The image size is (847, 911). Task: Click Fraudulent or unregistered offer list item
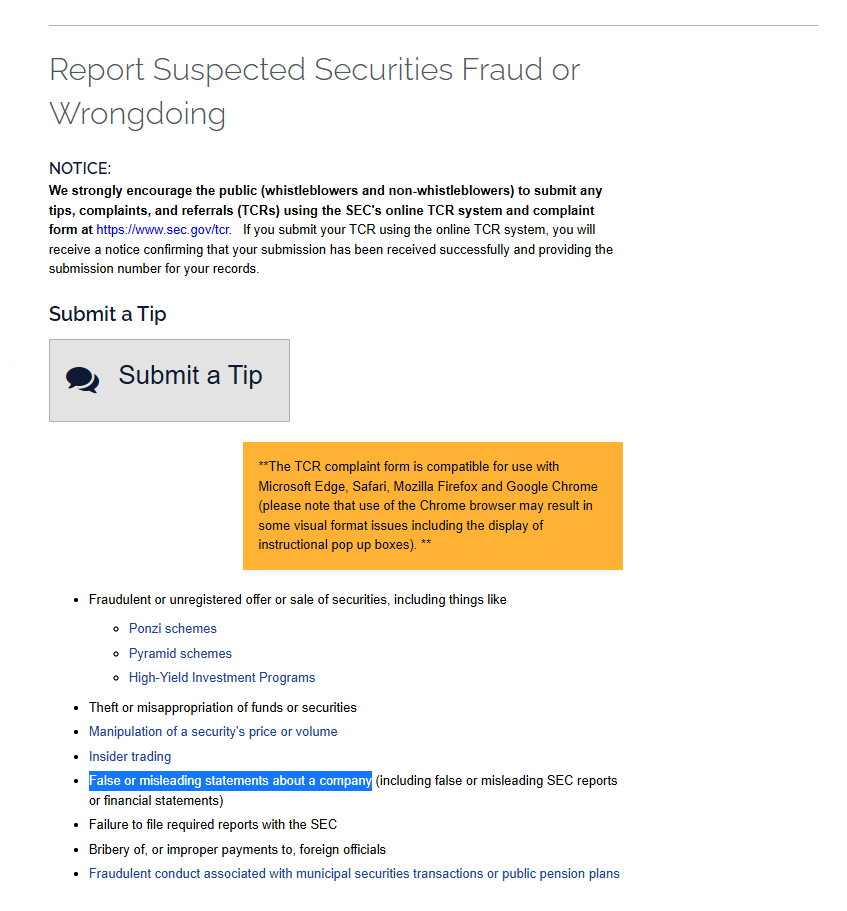point(297,600)
